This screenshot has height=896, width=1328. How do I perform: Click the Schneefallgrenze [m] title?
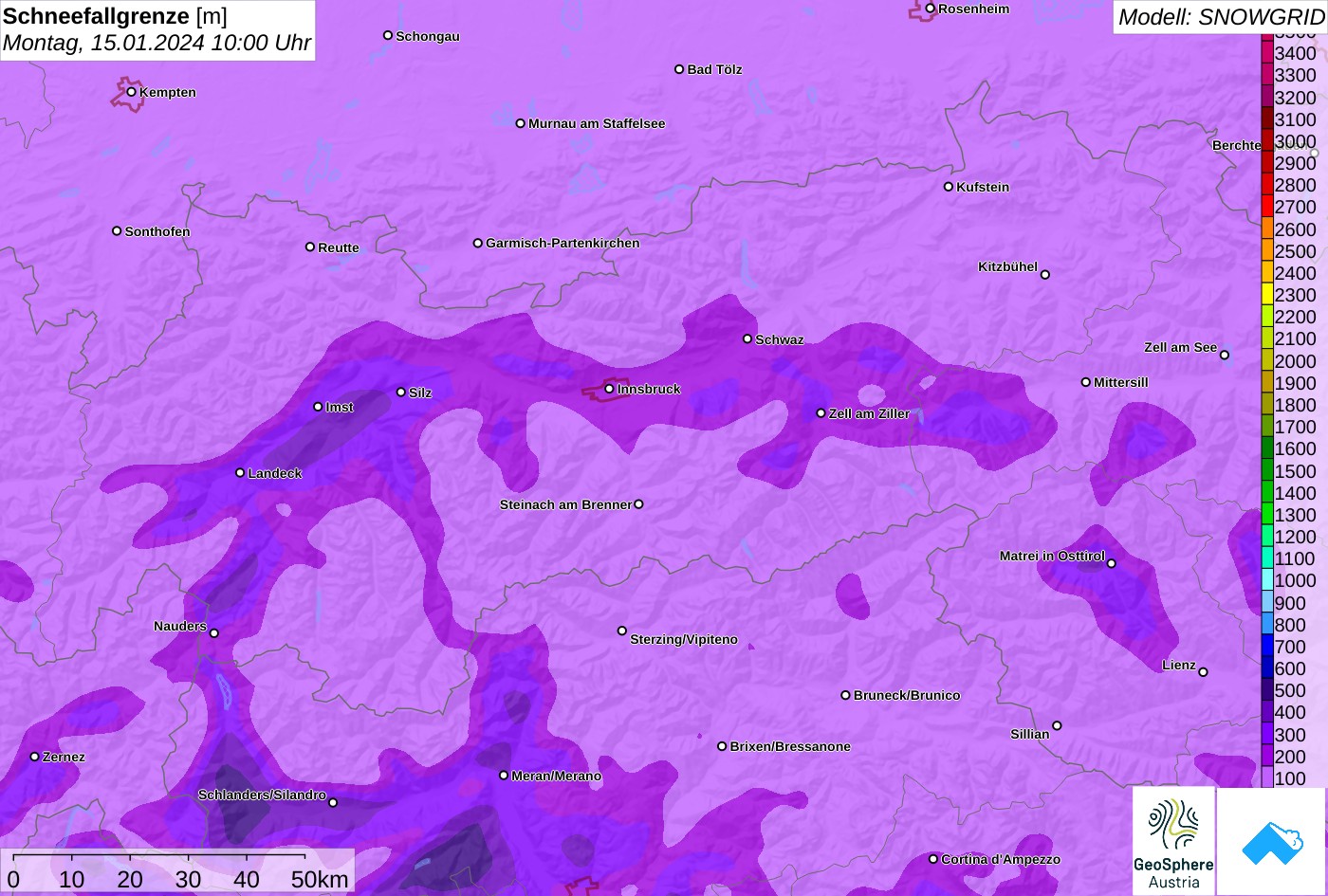click(115, 16)
